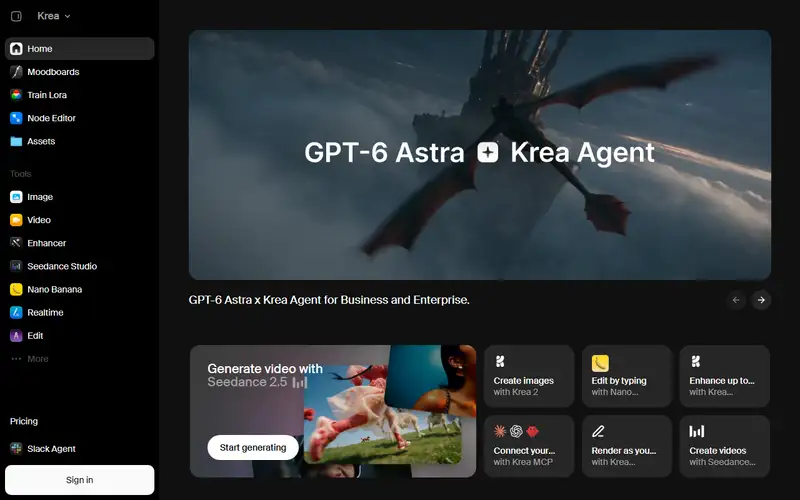This screenshot has height=500, width=800.
Task: Click the Krea logo on Create images card
Action: pos(500,362)
